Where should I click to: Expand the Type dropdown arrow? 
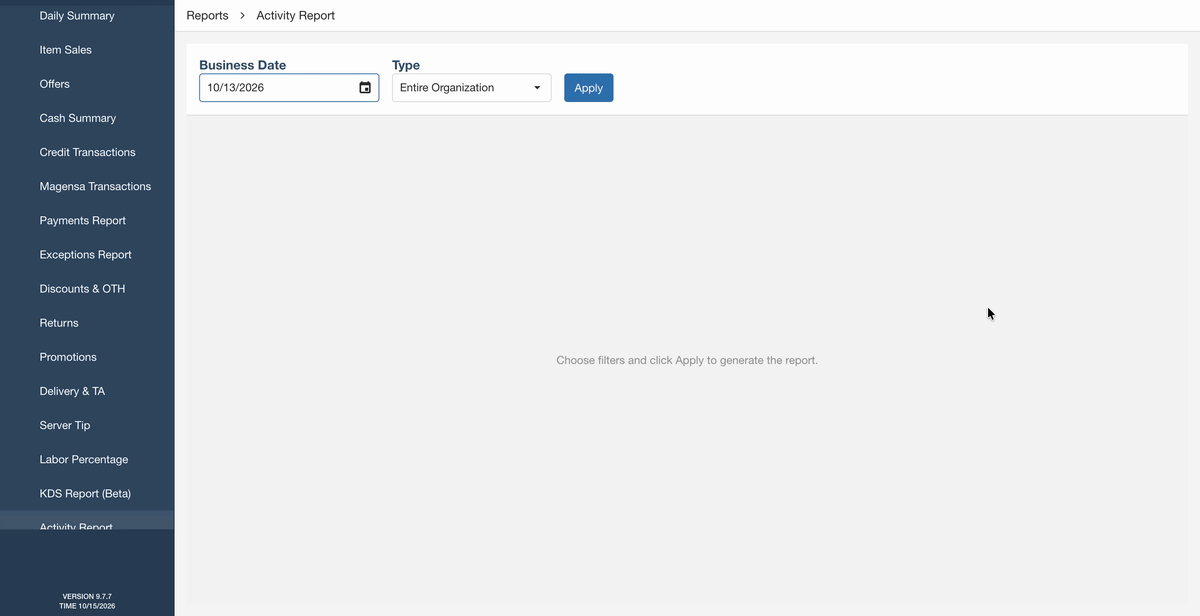click(x=537, y=88)
